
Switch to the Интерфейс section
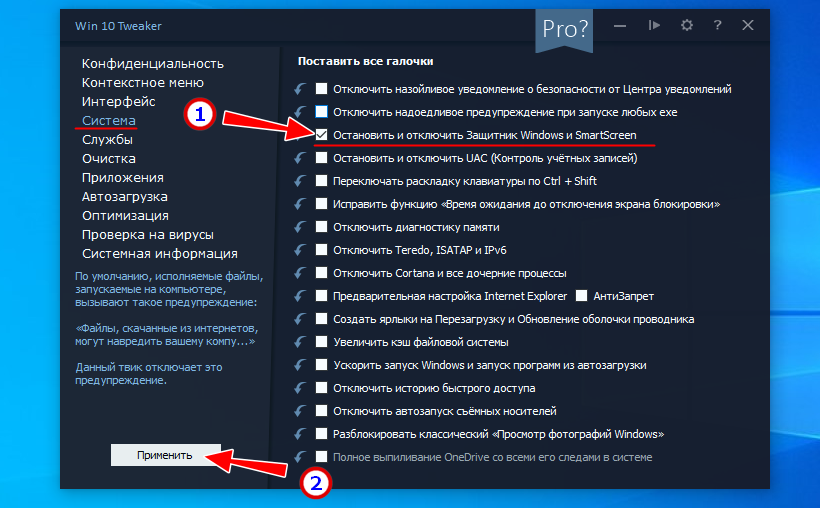pyautogui.click(x=119, y=101)
